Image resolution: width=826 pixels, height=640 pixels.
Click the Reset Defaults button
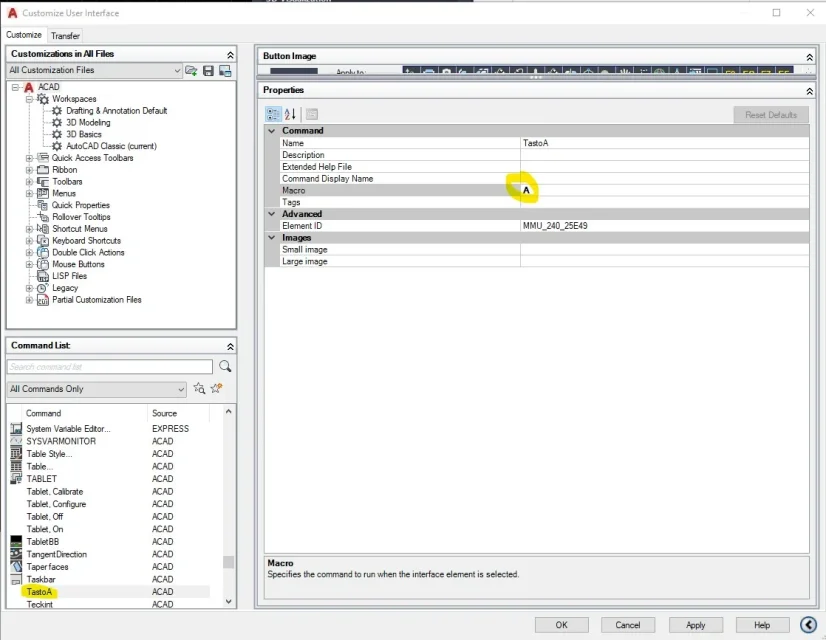point(771,115)
